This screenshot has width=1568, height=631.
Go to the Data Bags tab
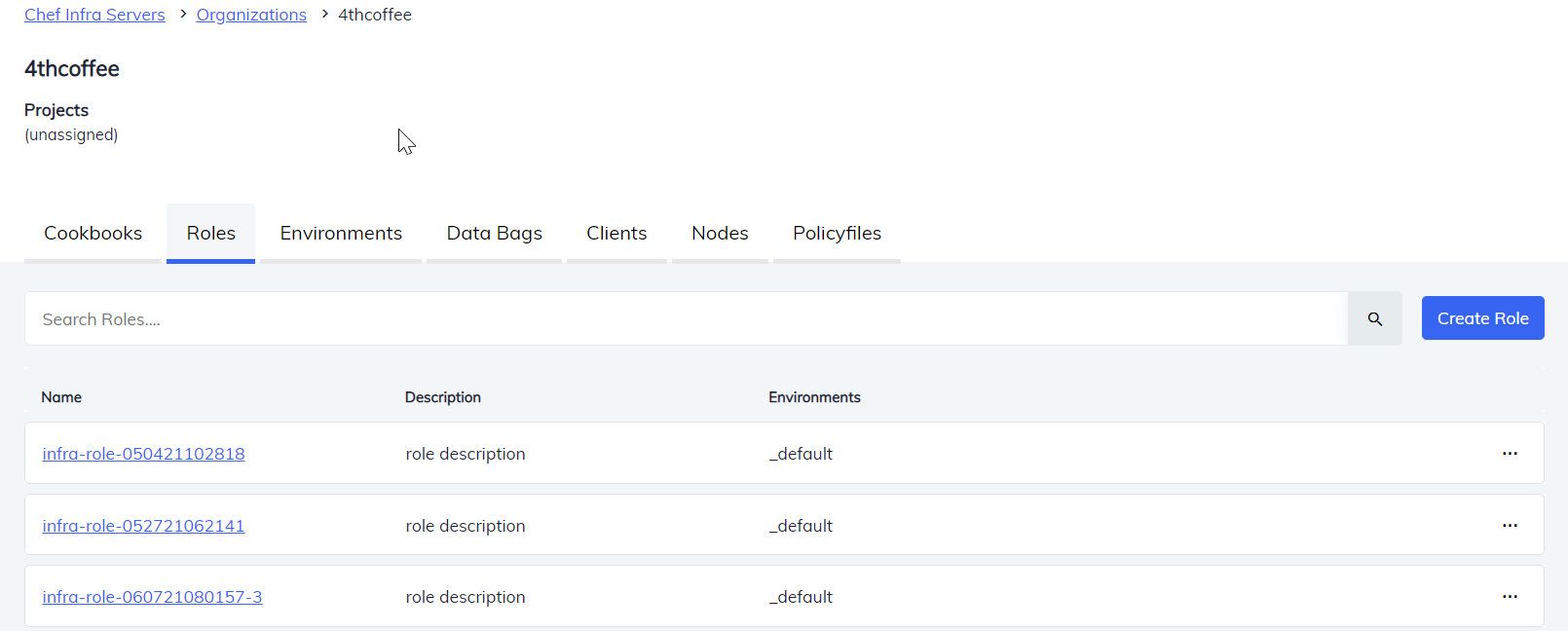[494, 234]
